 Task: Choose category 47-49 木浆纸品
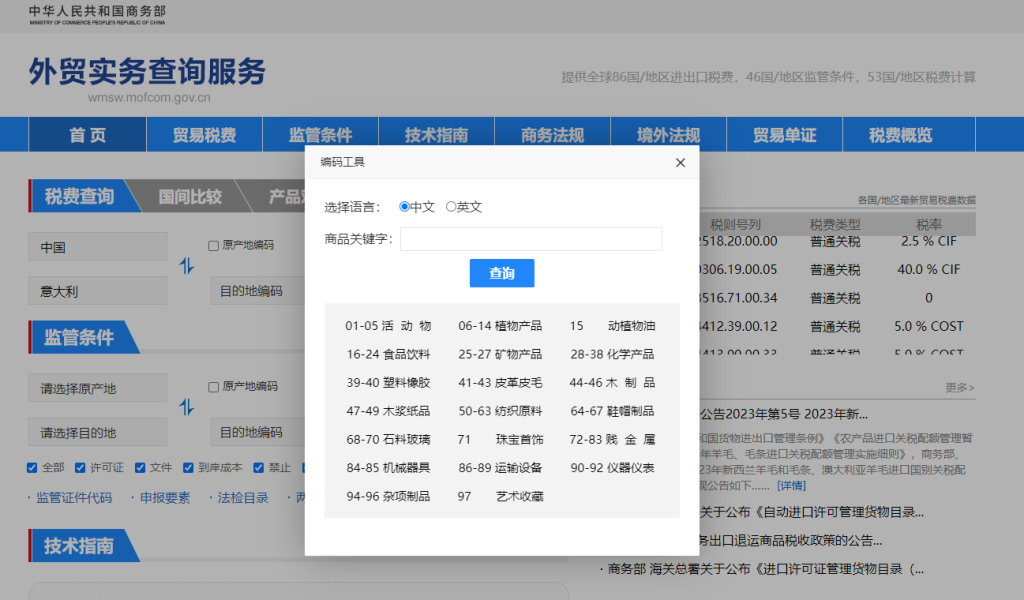388,411
